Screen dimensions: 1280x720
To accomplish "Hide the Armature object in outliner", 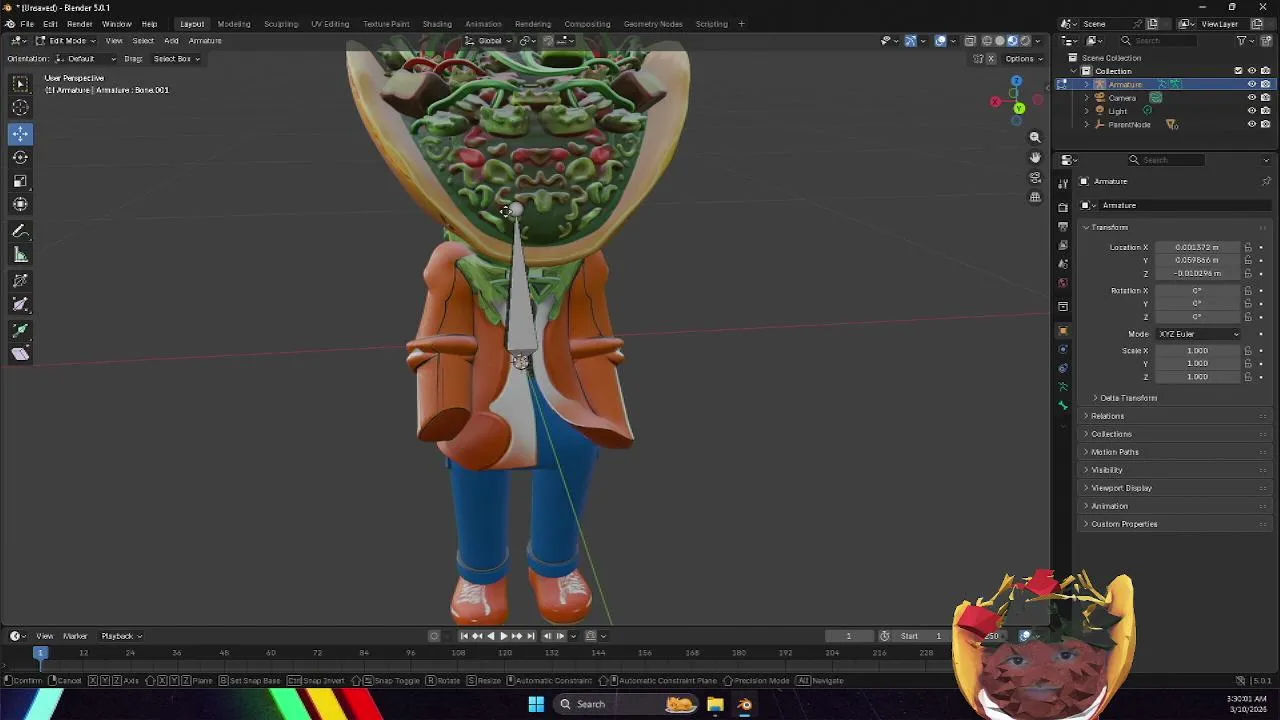I will [x=1251, y=84].
